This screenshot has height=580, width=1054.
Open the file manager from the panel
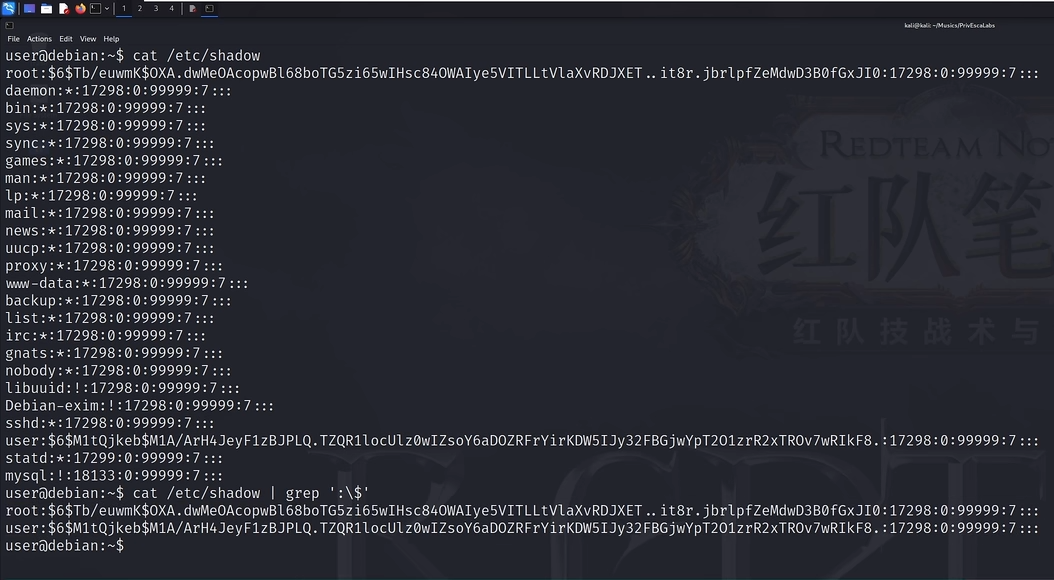coord(46,9)
